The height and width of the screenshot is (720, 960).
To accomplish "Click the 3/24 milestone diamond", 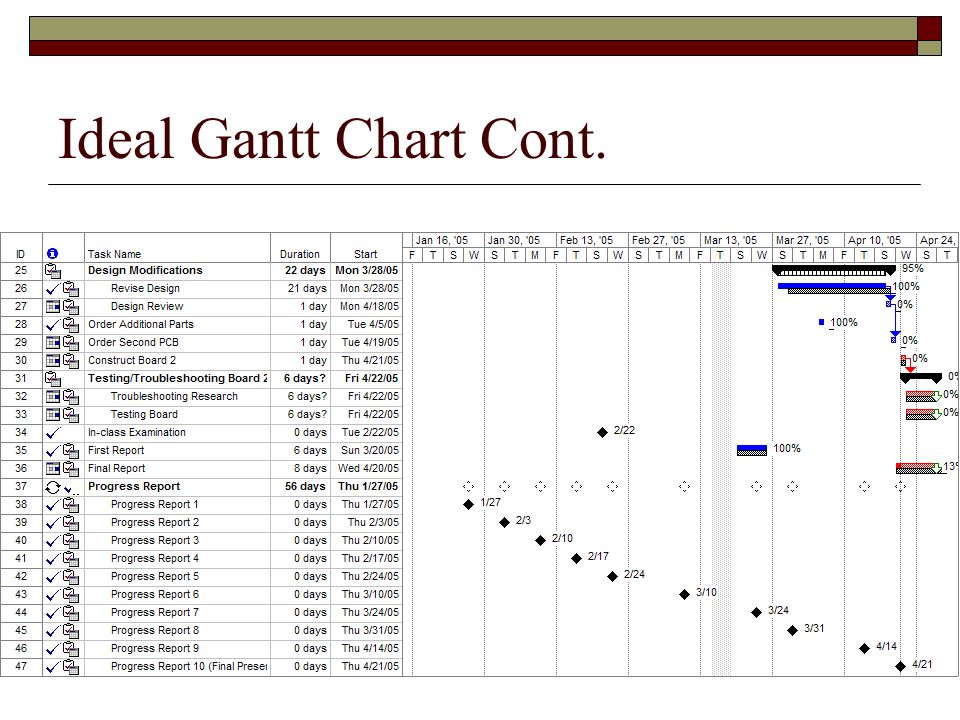I will 757,612.
